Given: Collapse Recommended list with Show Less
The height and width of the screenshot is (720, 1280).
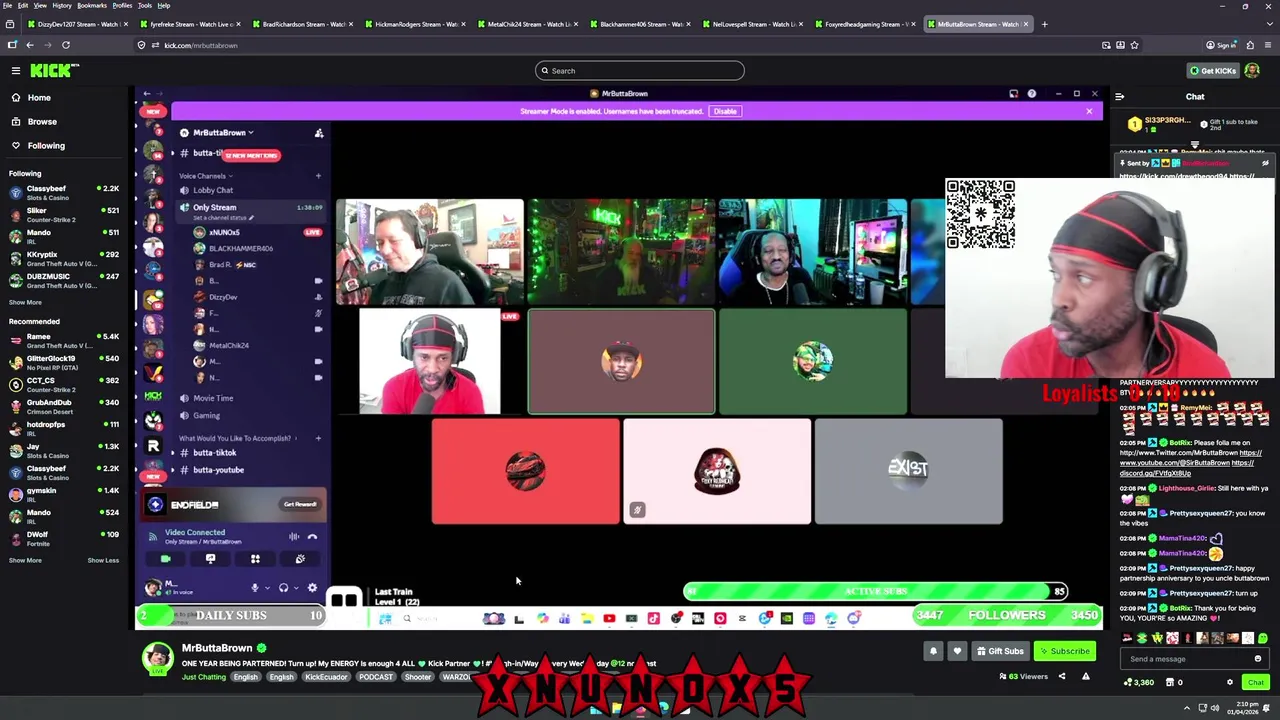Looking at the screenshot, I should point(102,560).
